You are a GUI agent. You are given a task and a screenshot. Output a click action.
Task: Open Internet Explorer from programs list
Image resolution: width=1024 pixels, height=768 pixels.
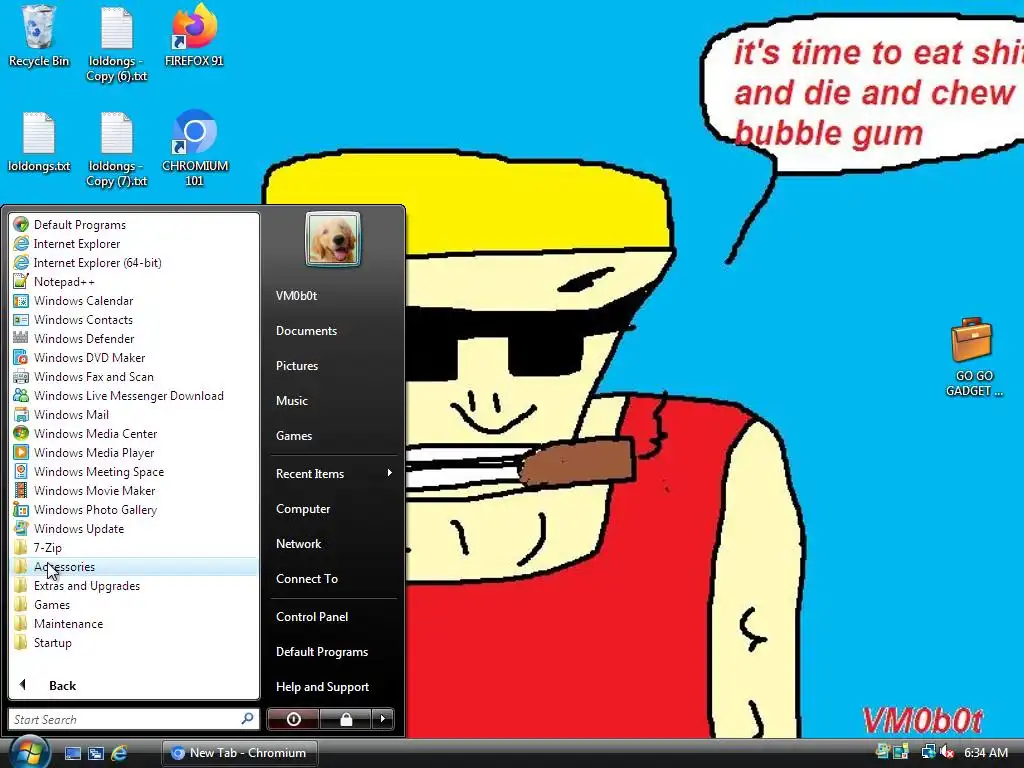(x=134, y=244)
